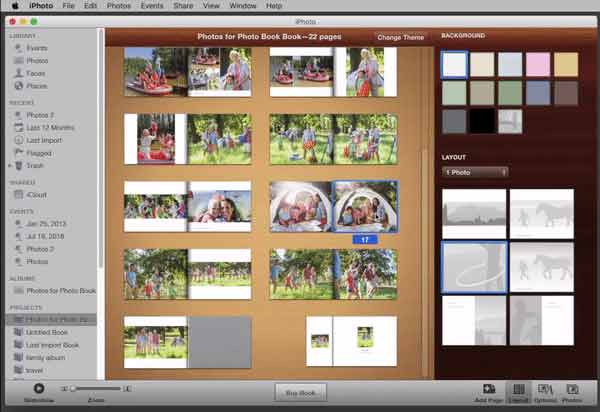This screenshot has height=412, width=600.
Task: Choose the bottom-right portrait layout thumbnail
Action: pyautogui.click(x=542, y=321)
